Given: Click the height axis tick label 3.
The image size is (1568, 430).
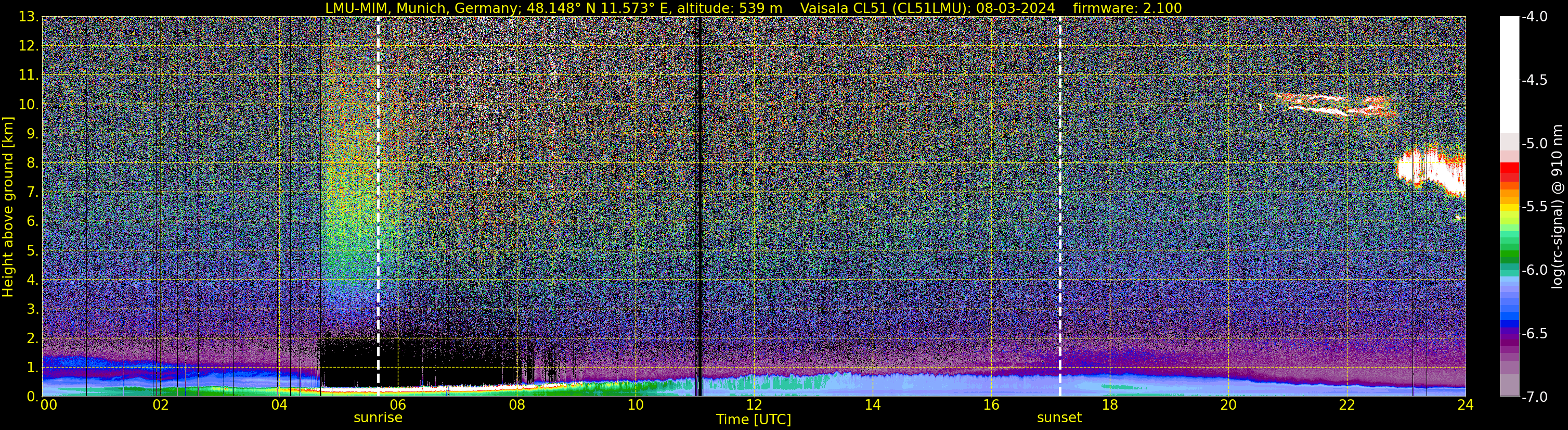Looking at the screenshot, I should [x=32, y=309].
